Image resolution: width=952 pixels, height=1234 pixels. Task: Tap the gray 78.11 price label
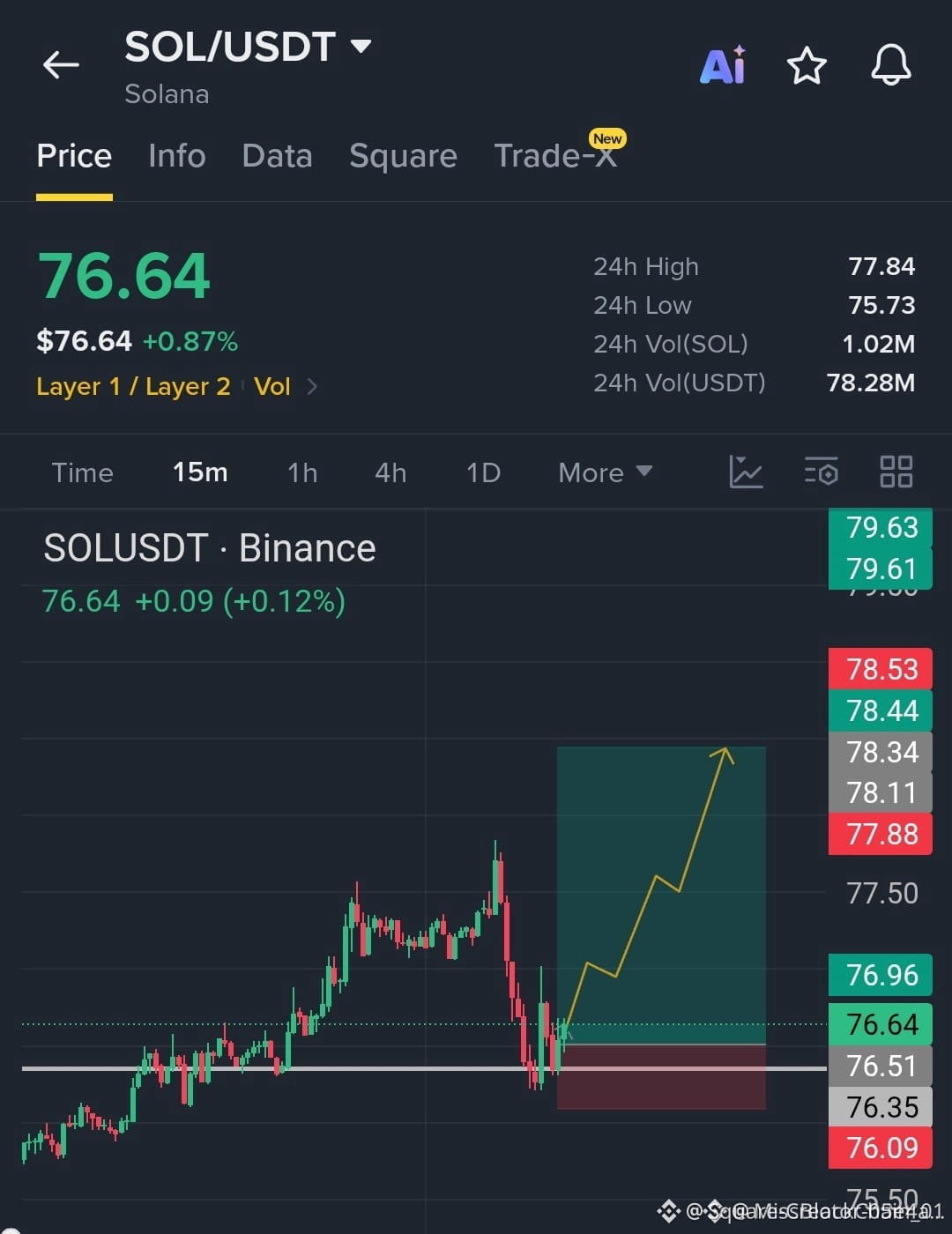881,792
